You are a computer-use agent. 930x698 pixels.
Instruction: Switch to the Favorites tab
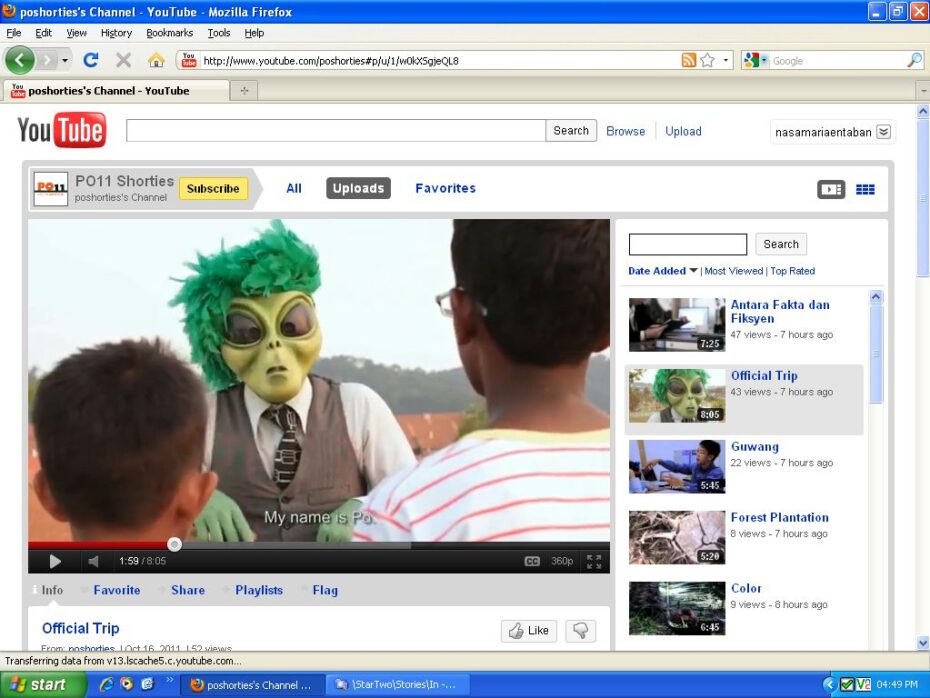click(445, 188)
